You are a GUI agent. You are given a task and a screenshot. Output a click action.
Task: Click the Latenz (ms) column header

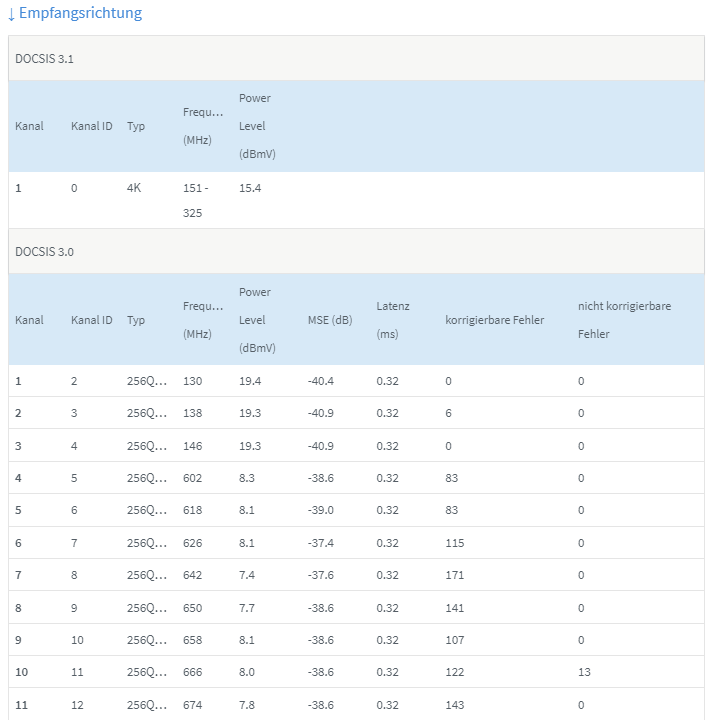[393, 320]
